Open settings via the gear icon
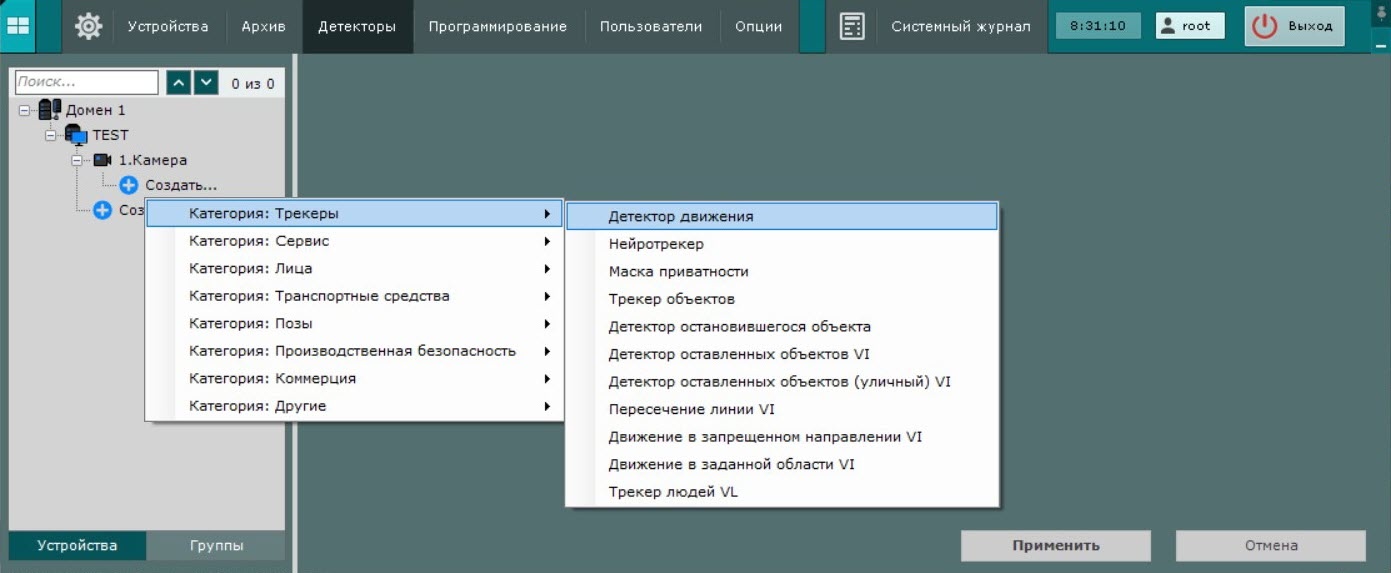The image size is (1391, 573). tap(88, 26)
